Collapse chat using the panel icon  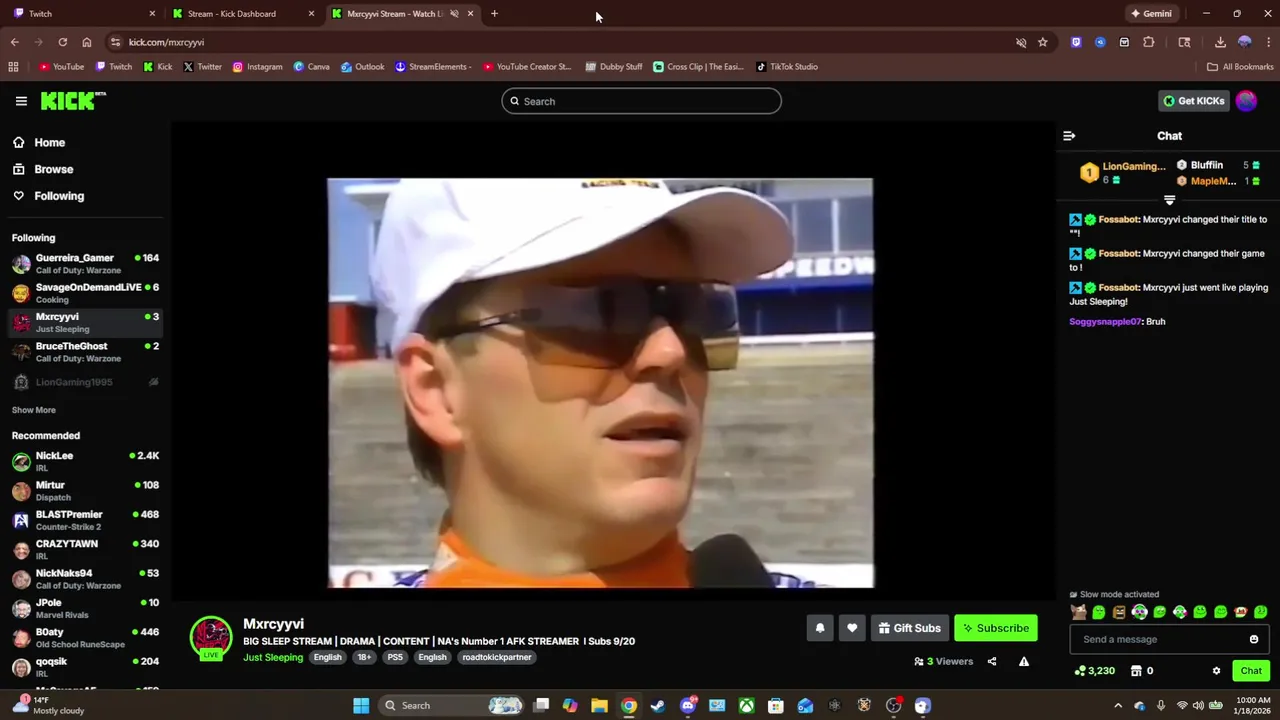(1069, 136)
